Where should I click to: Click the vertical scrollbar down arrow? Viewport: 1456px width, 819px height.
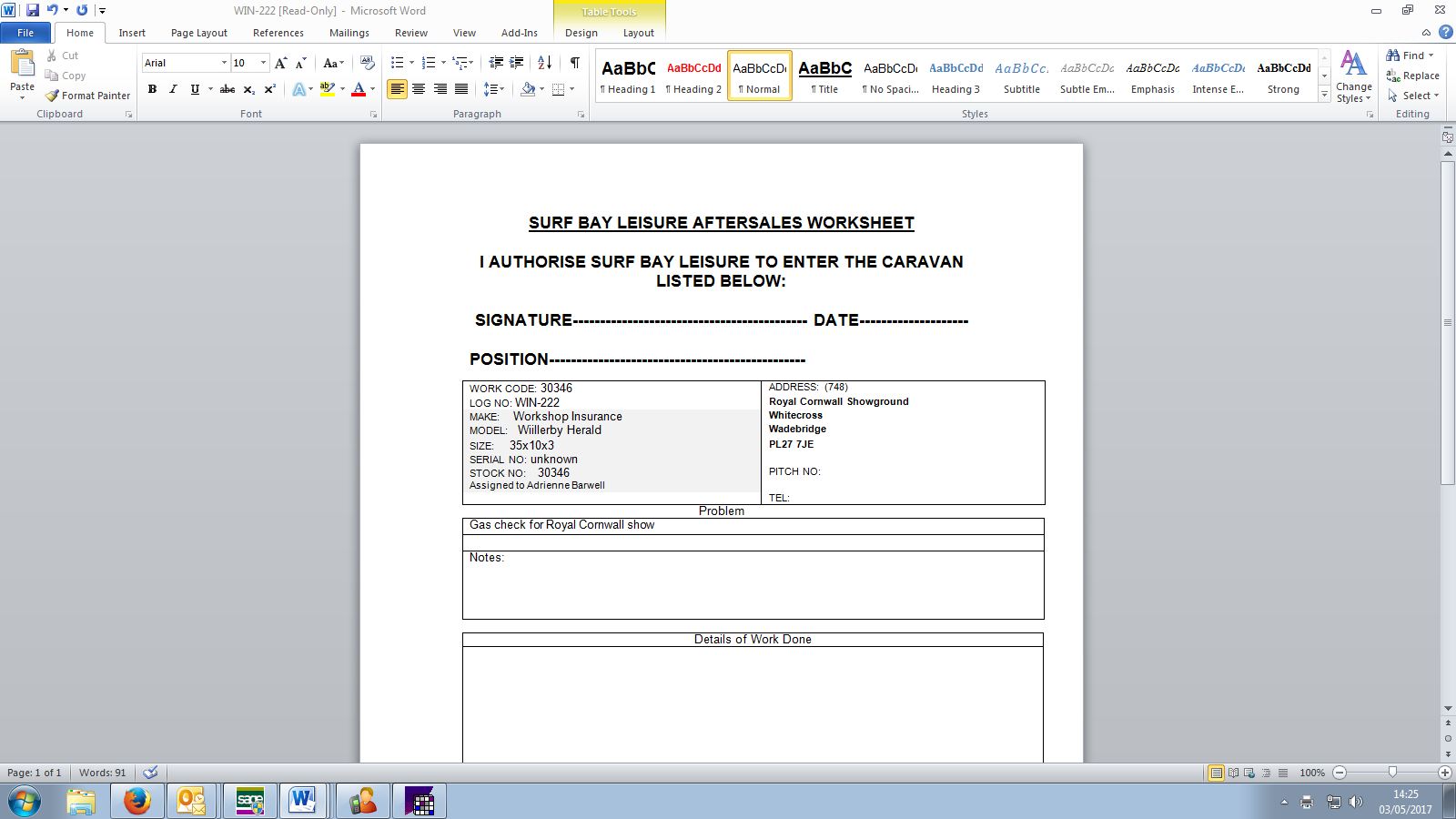coord(1448,709)
